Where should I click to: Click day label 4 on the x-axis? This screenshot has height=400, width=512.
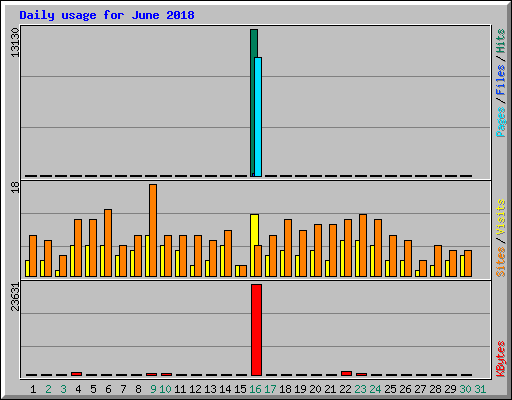pyautogui.click(x=78, y=389)
